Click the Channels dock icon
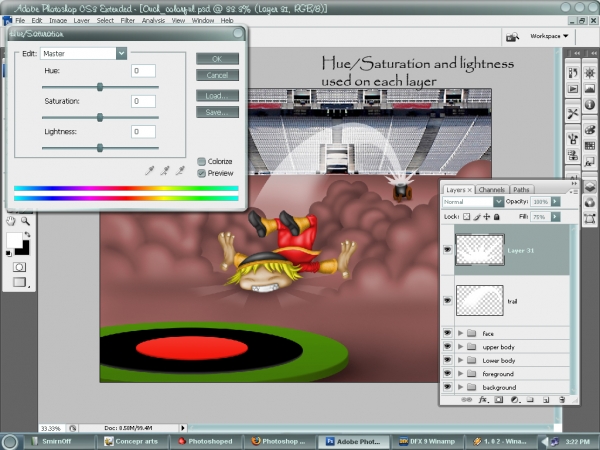600x450 pixels. click(x=590, y=203)
